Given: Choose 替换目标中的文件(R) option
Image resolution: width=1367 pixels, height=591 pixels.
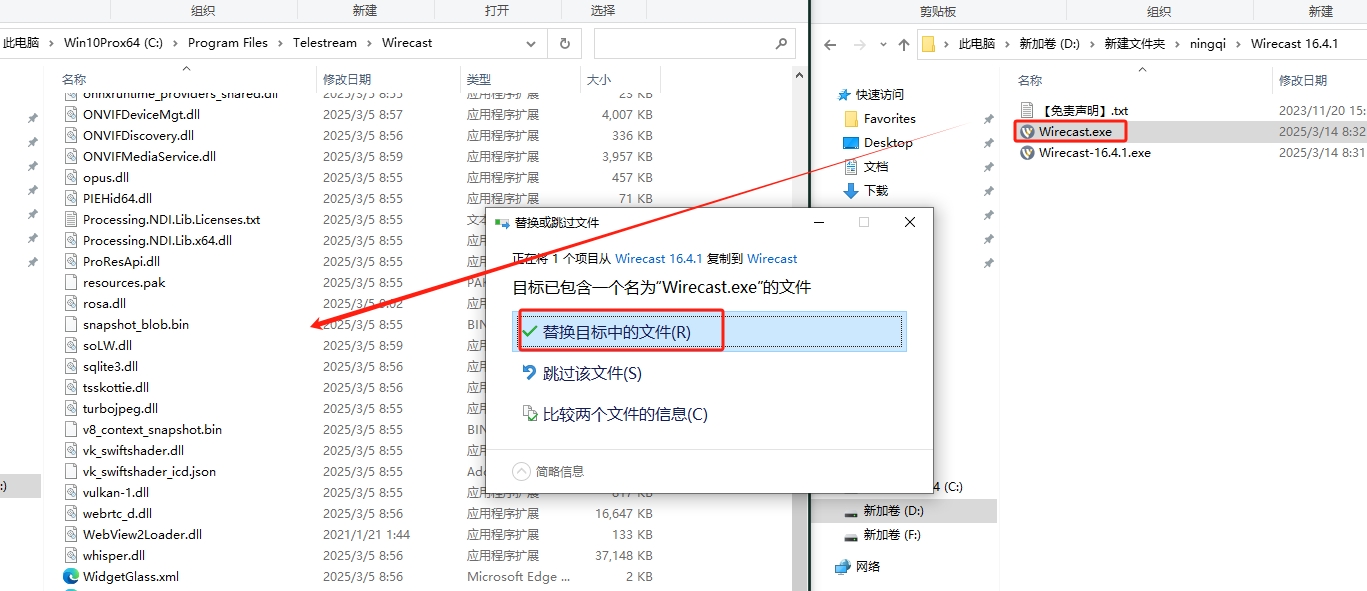Looking at the screenshot, I should pos(616,332).
